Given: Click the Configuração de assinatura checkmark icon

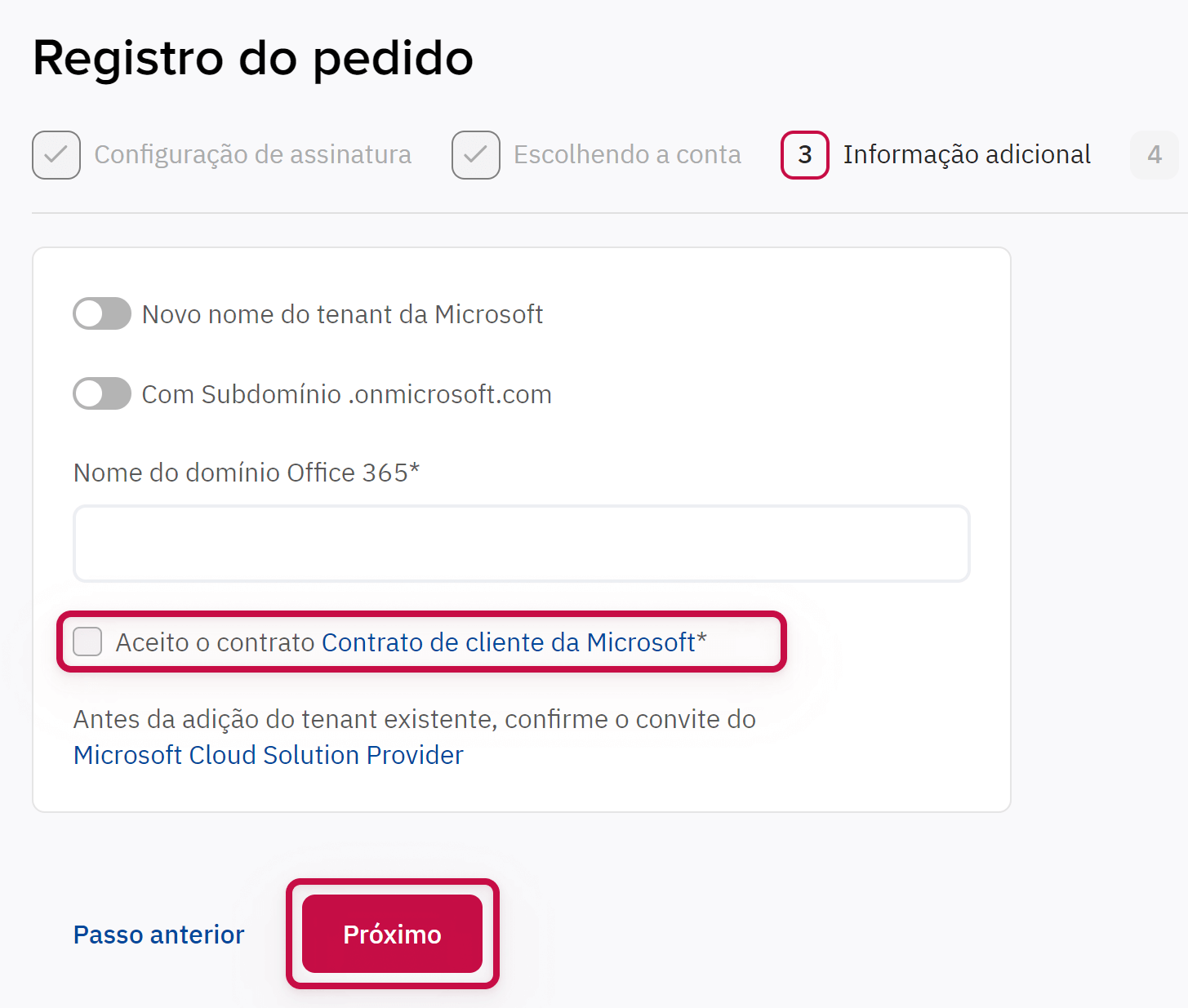Looking at the screenshot, I should (56, 155).
